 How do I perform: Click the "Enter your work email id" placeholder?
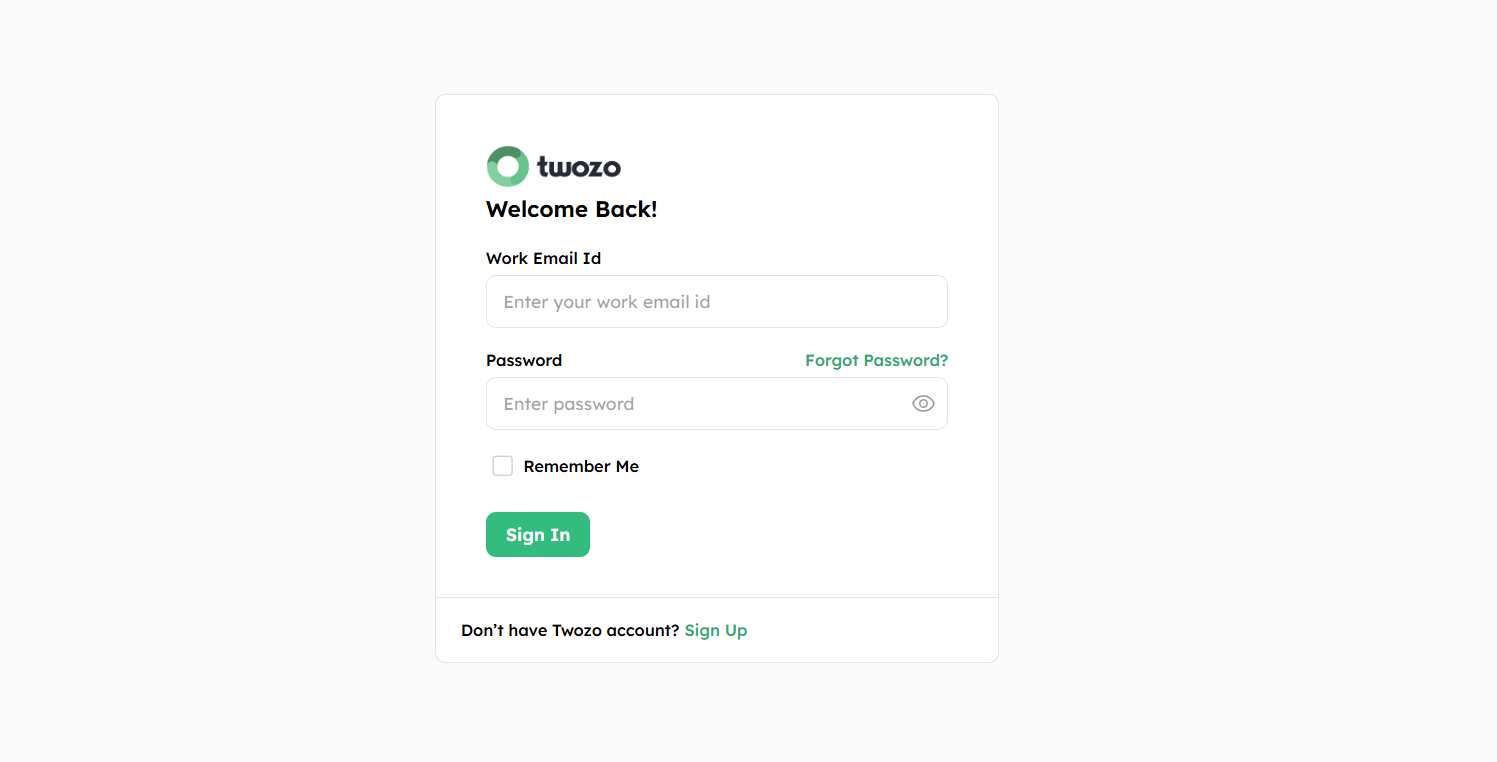[607, 302]
